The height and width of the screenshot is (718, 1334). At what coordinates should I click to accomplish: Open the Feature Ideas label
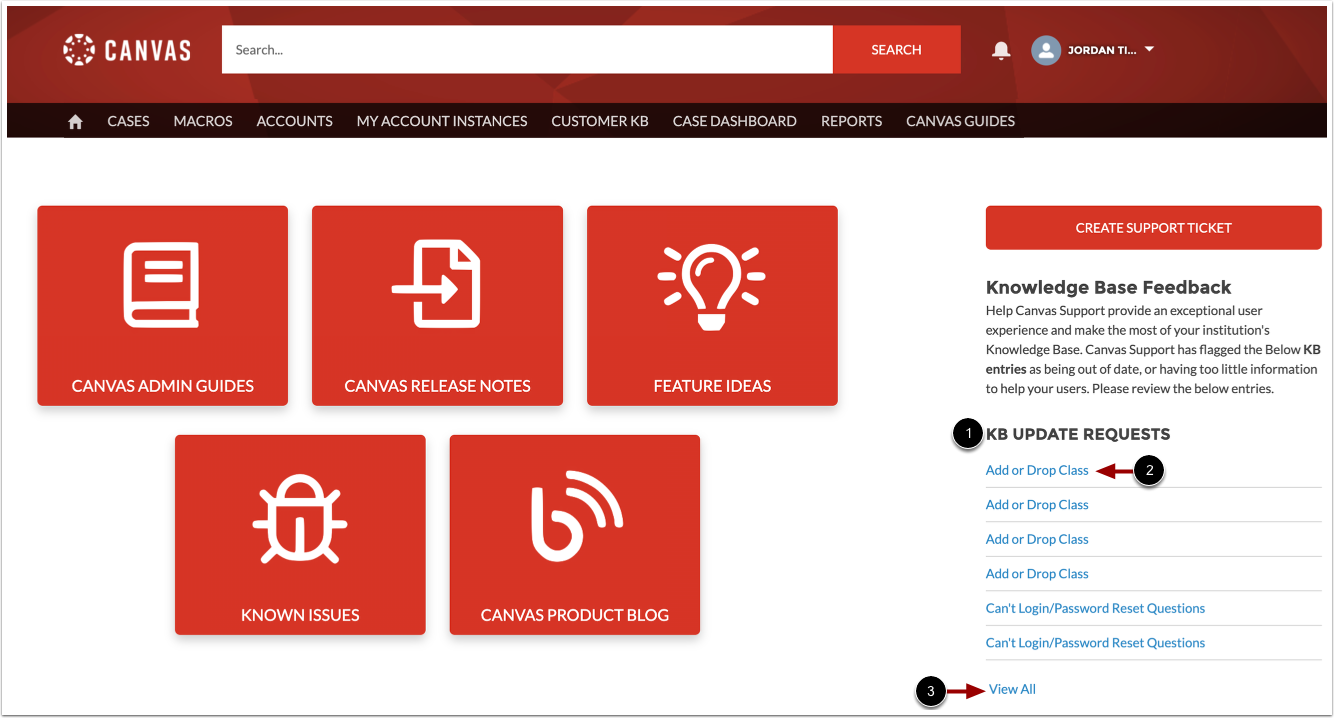pos(712,386)
